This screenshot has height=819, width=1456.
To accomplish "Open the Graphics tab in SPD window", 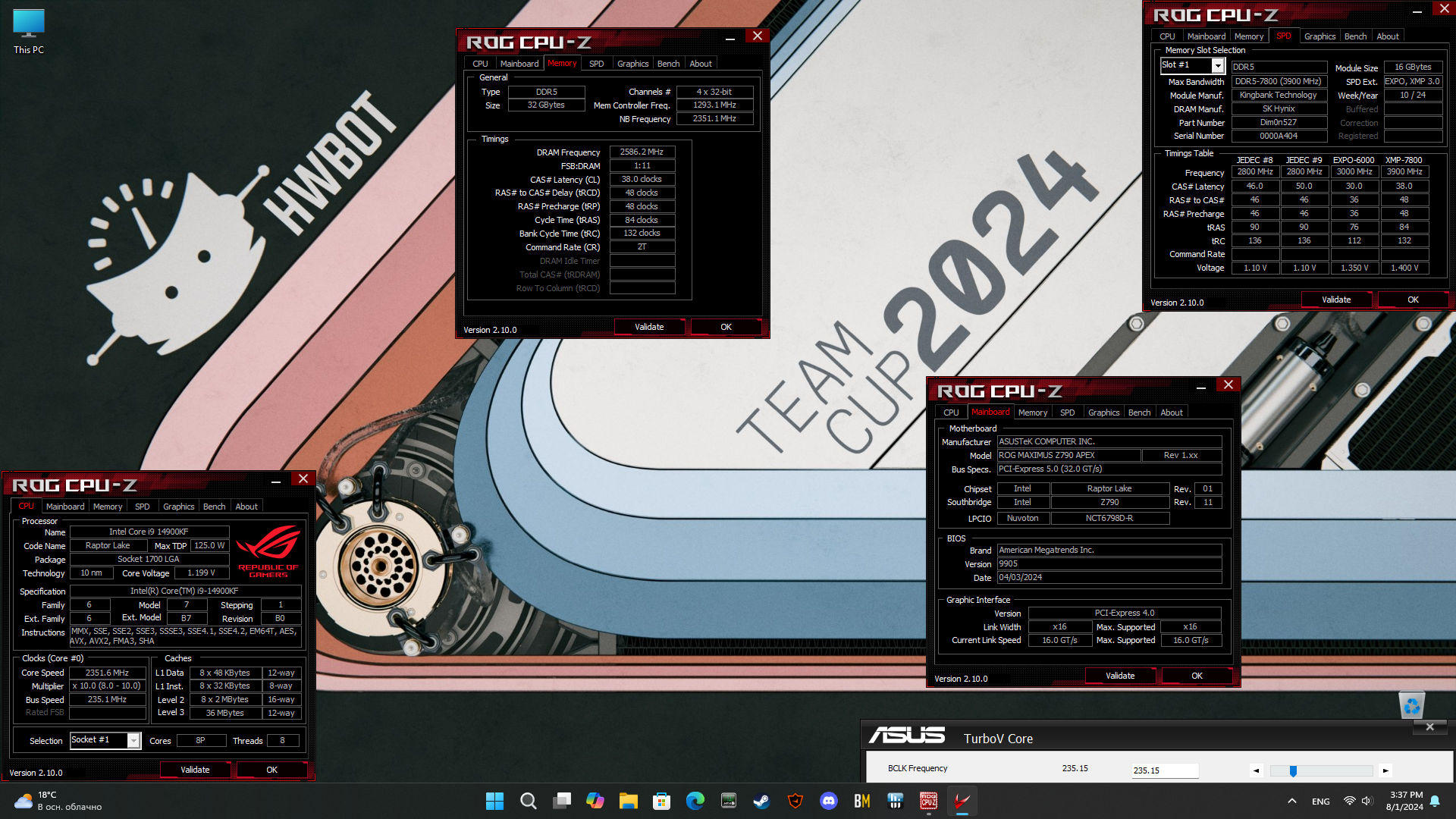I will pos(1320,36).
